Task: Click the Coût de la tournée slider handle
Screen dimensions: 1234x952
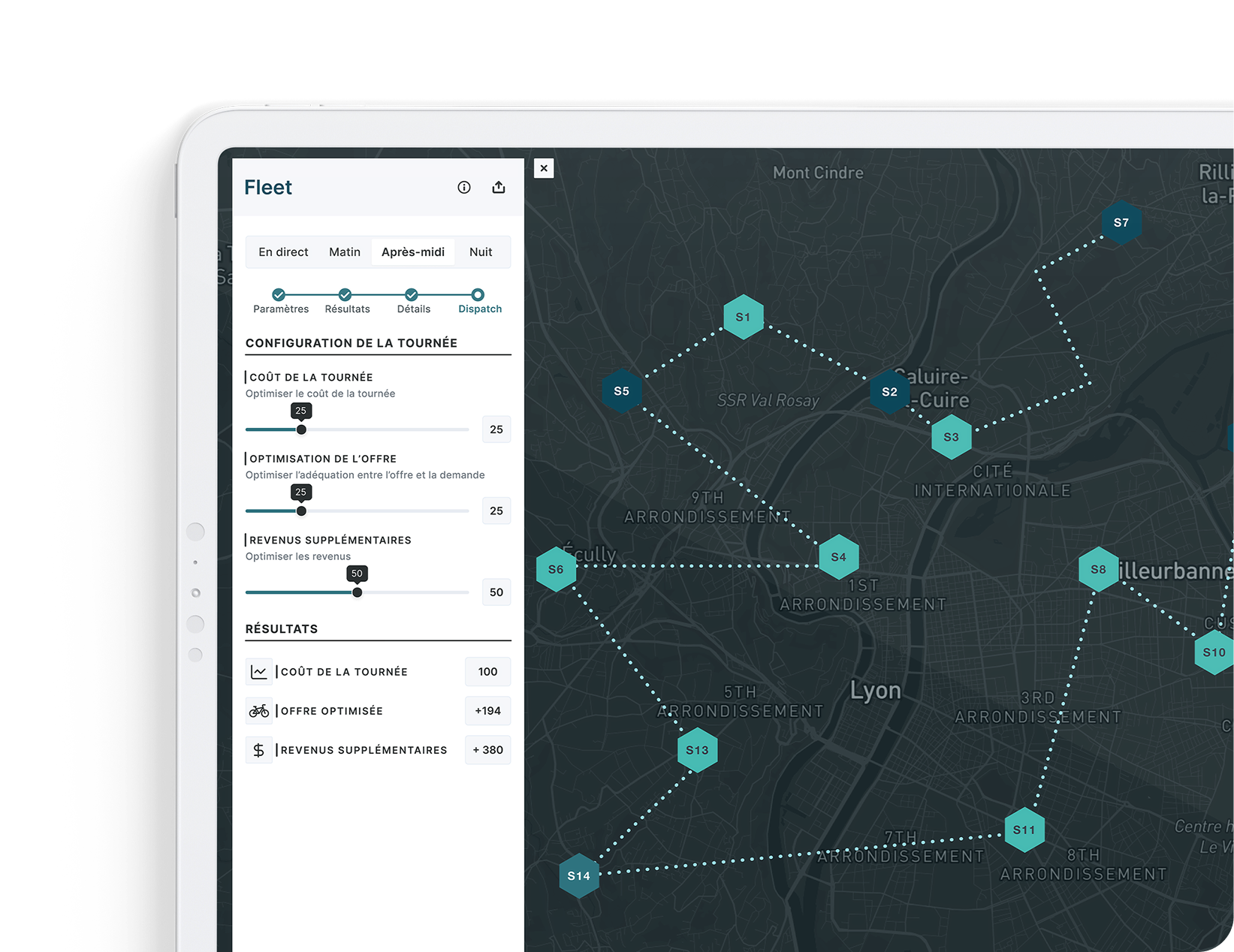Action: (301, 429)
